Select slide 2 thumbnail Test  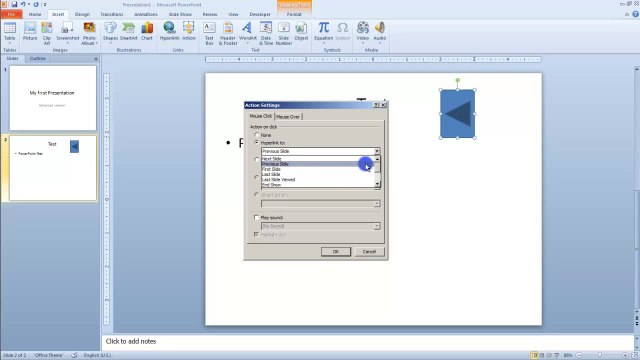pyautogui.click(x=53, y=168)
